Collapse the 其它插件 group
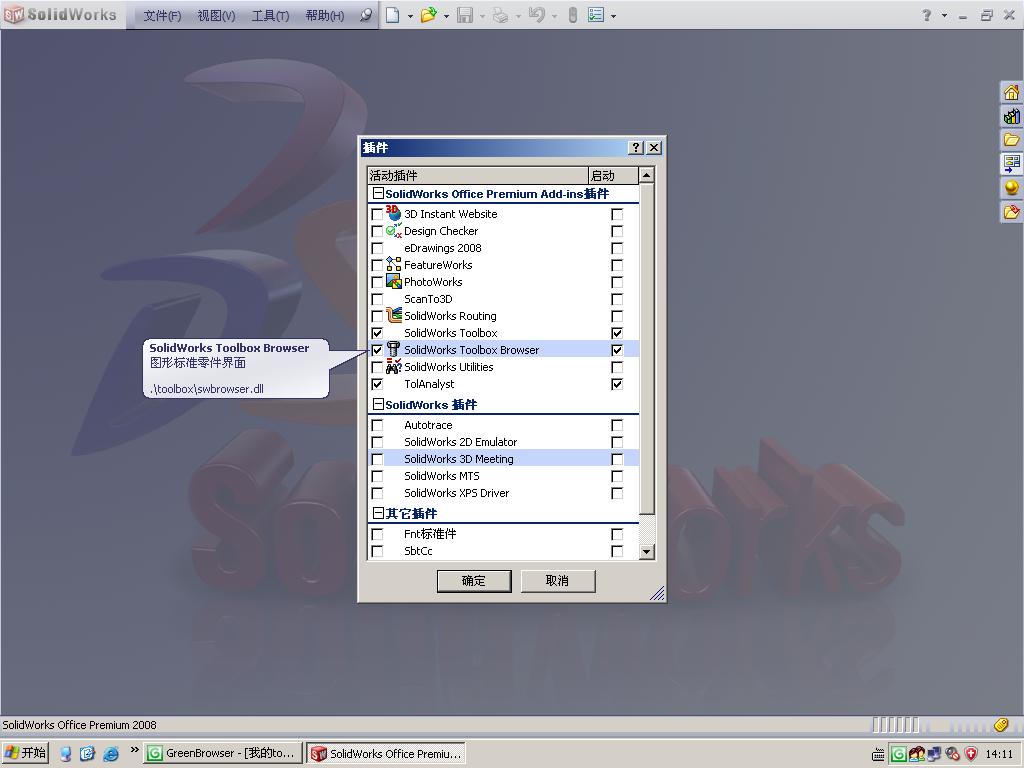Image resolution: width=1024 pixels, height=768 pixels. 377,513
